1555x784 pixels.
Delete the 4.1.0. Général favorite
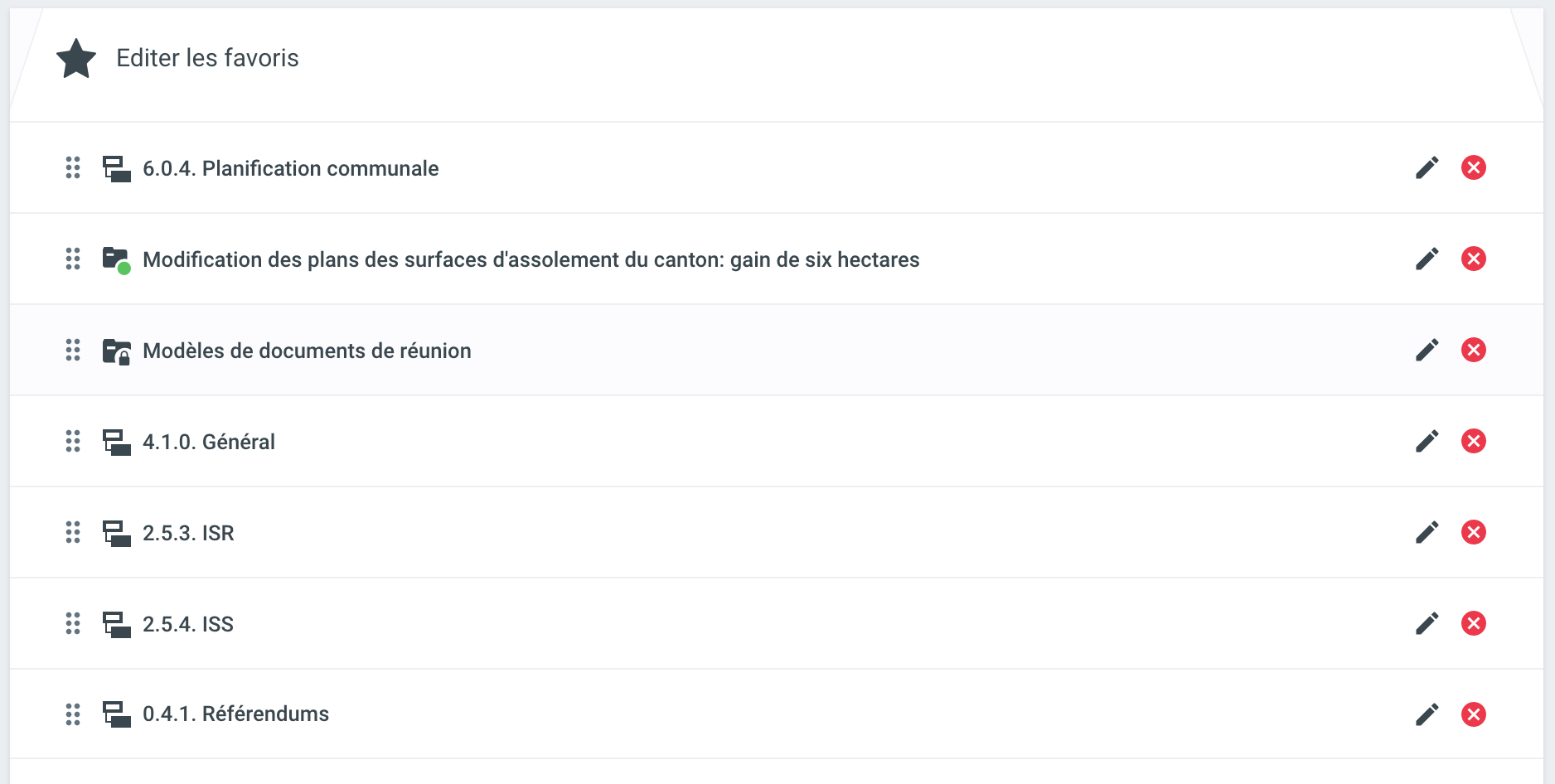pyautogui.click(x=1473, y=442)
